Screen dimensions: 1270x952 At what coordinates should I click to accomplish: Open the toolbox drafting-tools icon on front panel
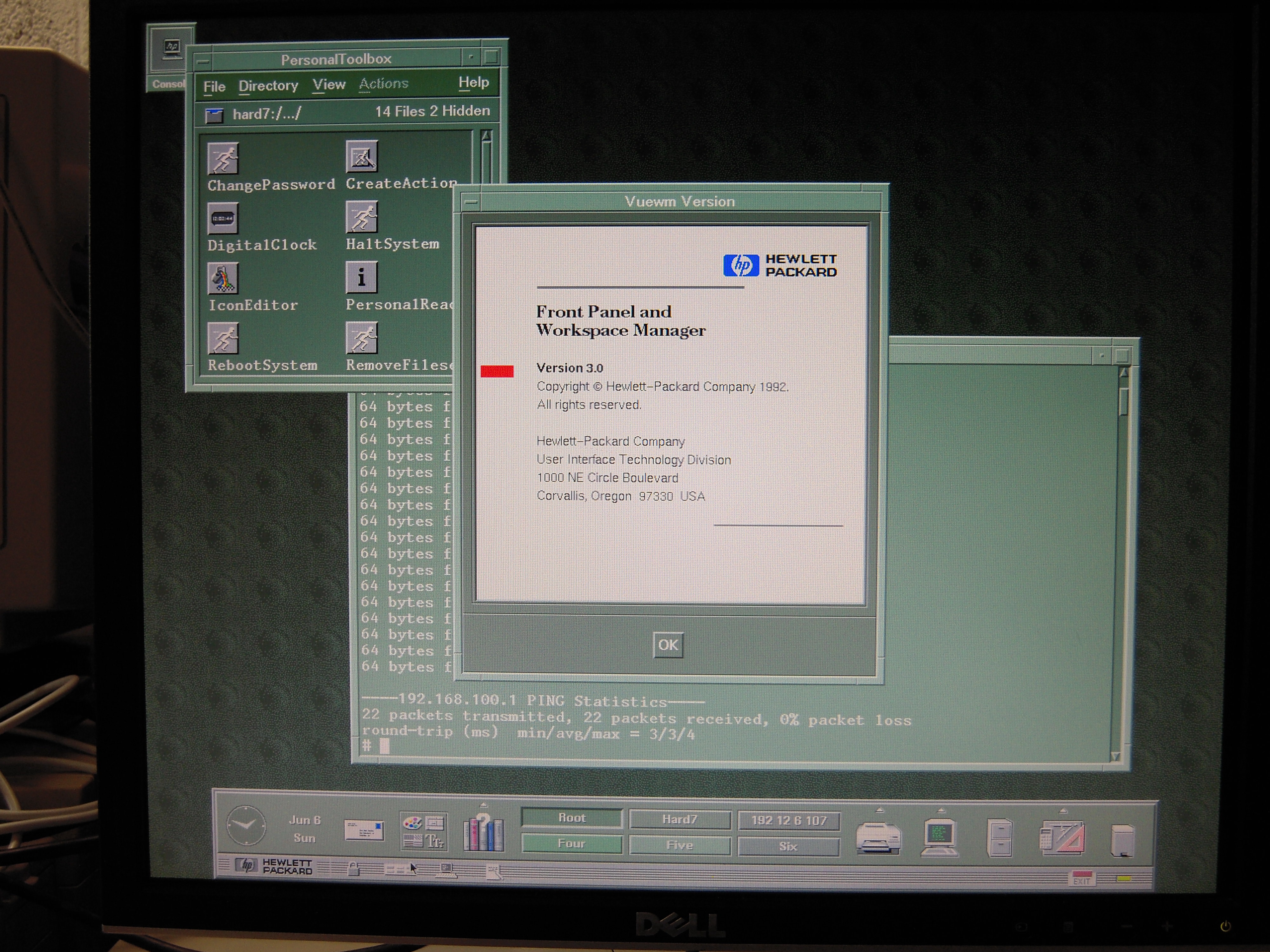(1062, 838)
